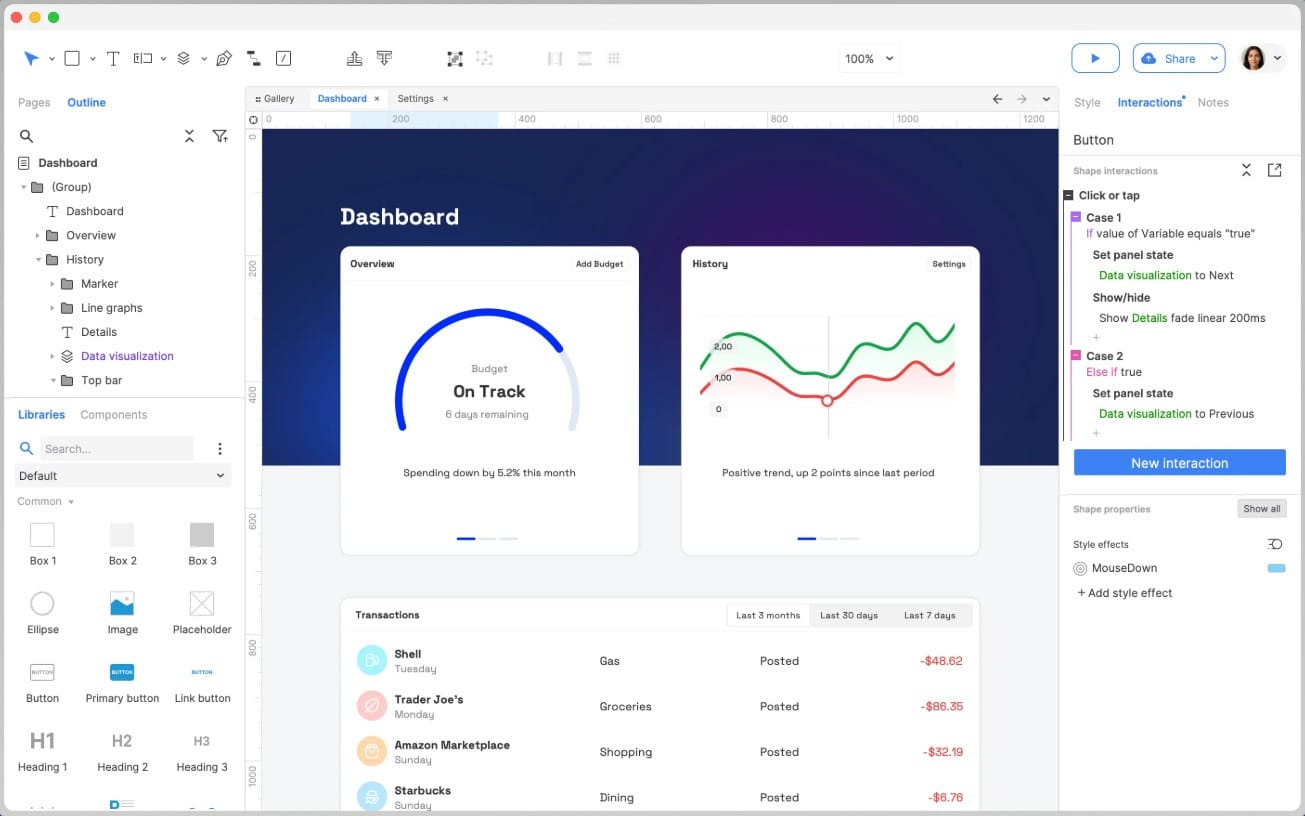Open the avatar account dropdown arrow
This screenshot has height=816, width=1305.
(x=1277, y=59)
